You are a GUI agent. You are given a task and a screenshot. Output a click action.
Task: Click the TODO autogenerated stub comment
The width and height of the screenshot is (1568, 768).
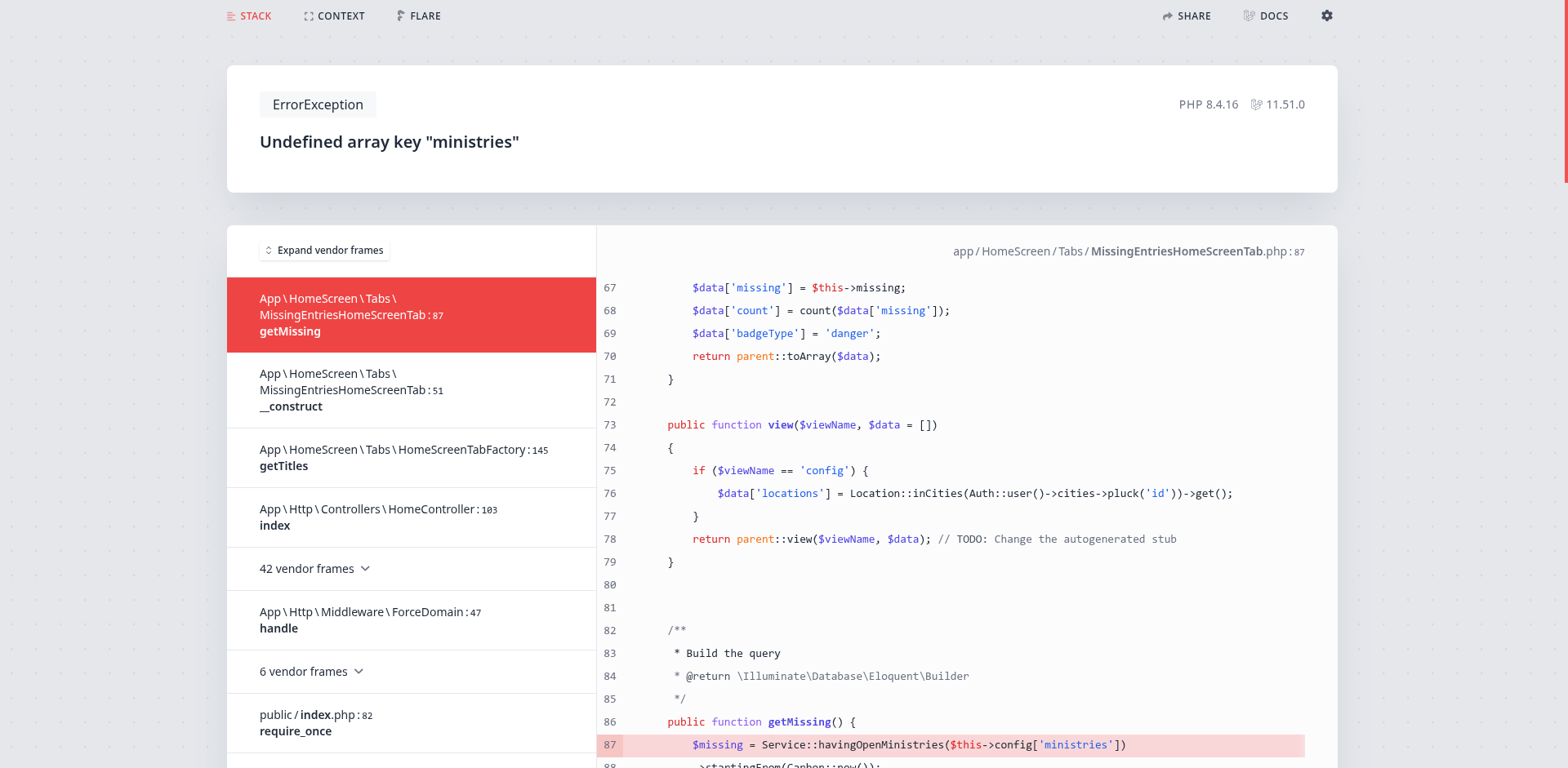(1058, 539)
